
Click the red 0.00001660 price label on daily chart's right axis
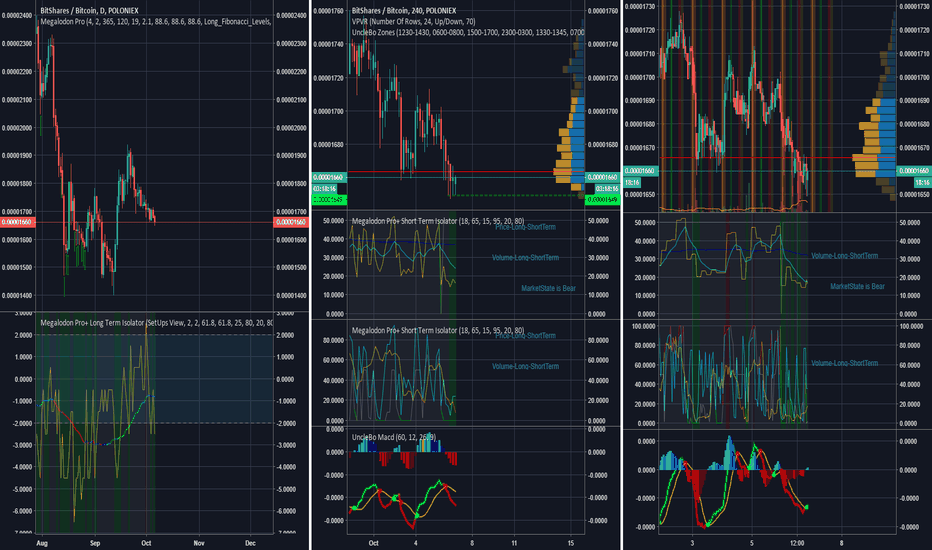(291, 222)
